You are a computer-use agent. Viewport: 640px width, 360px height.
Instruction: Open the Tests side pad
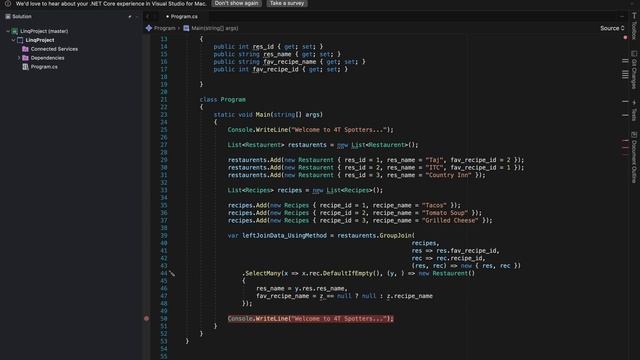pos(634,111)
